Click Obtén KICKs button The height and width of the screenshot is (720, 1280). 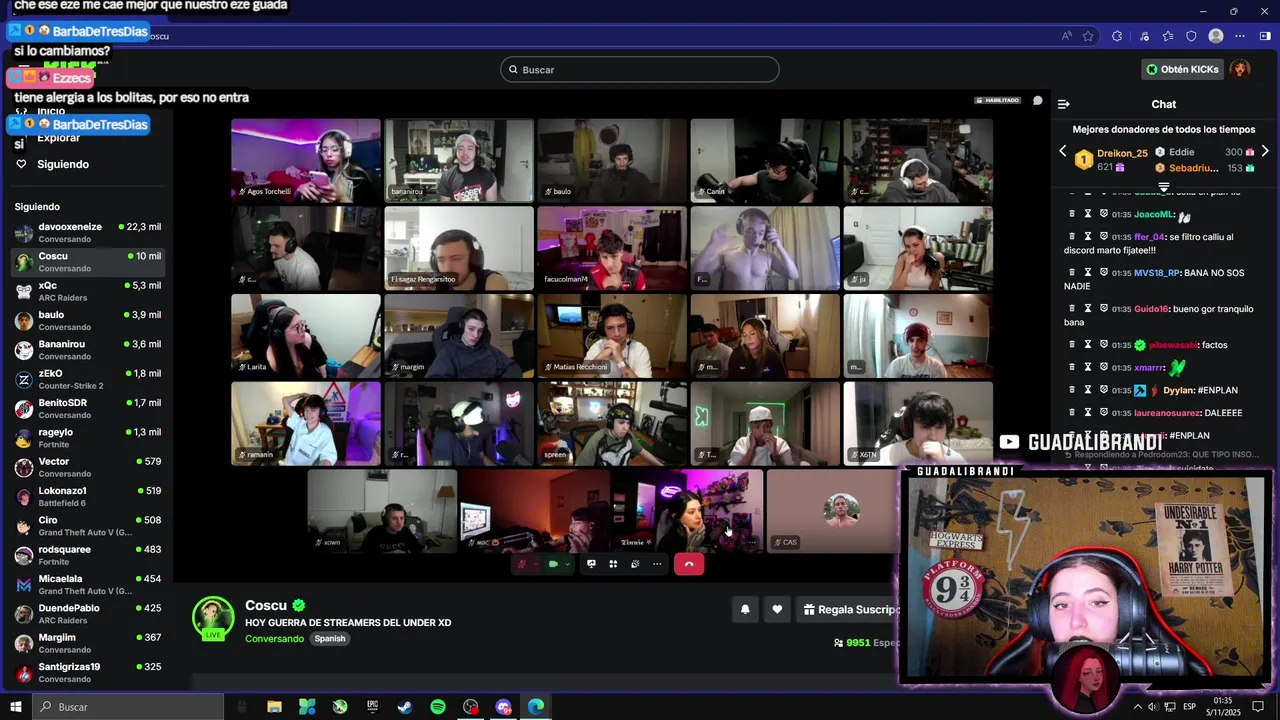(1183, 69)
